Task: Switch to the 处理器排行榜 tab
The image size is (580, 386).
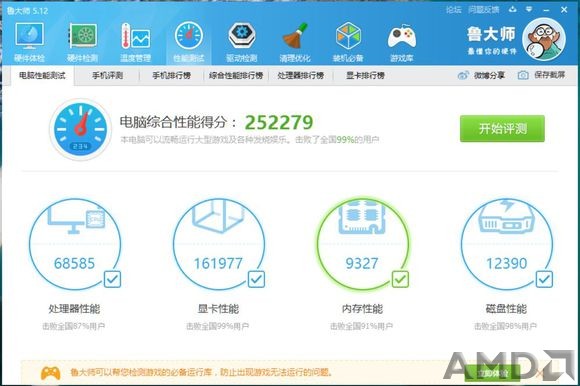Action: coord(300,75)
